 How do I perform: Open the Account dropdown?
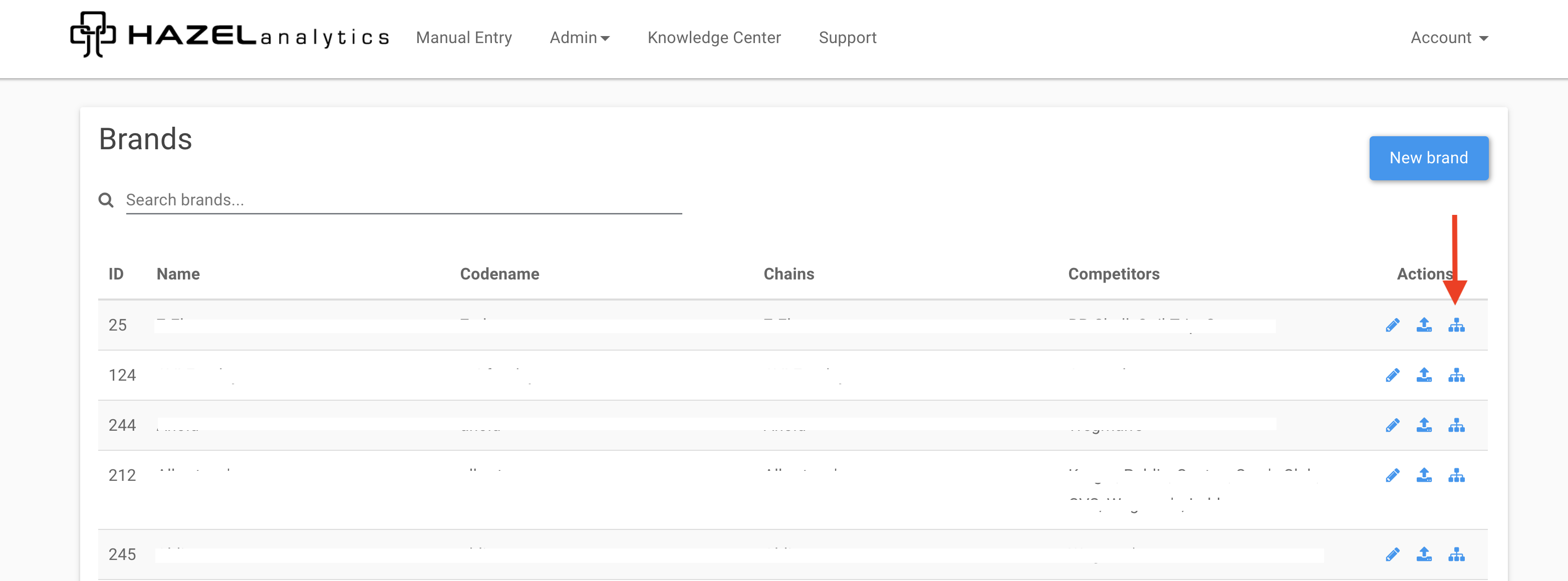(1449, 38)
